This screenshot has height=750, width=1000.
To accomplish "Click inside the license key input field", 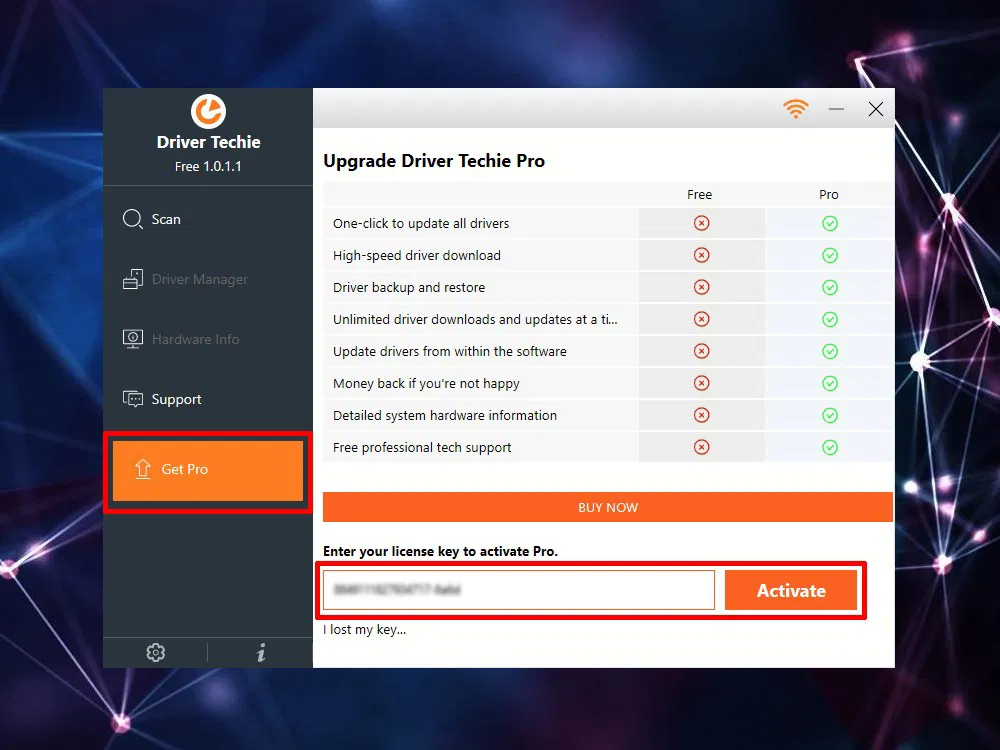I will [x=517, y=590].
